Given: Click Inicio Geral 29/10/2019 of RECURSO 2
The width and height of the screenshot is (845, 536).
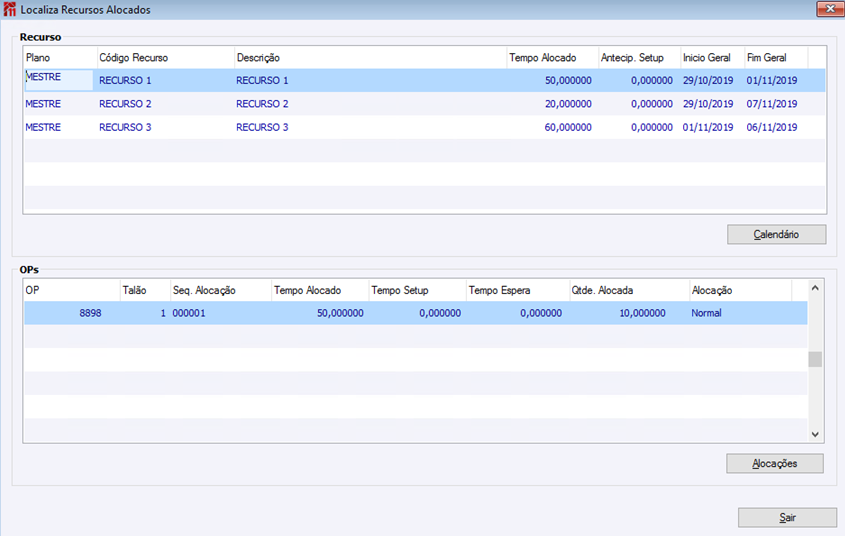Looking at the screenshot, I should coord(708,103).
